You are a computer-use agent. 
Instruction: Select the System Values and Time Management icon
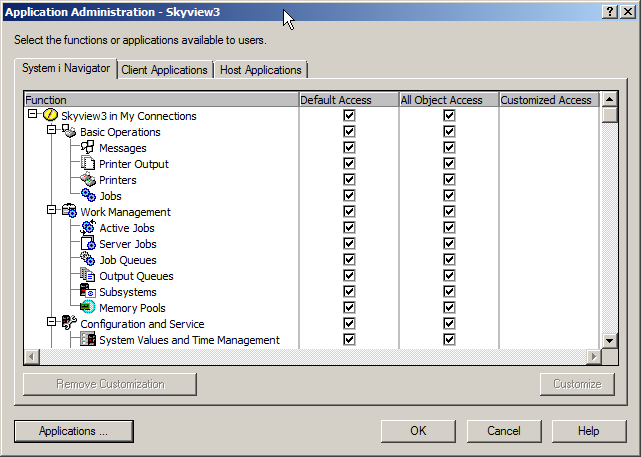(88, 339)
